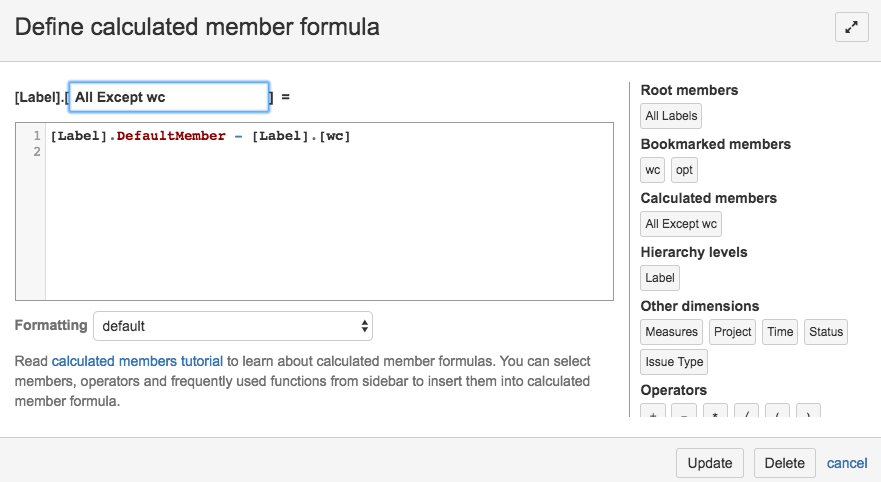Insert the opening parenthesis operator
Screen dimensions: 881x482
(x=777, y=412)
